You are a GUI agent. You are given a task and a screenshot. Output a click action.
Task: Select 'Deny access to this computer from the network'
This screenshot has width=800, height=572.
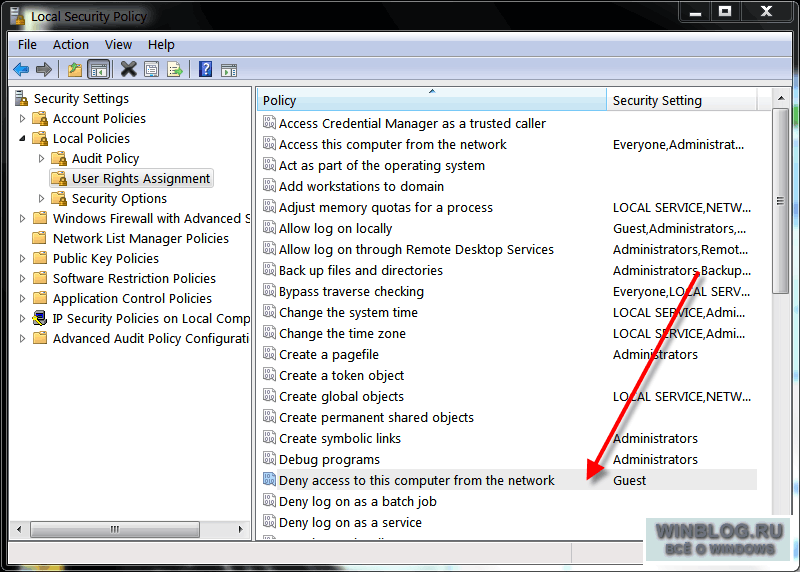pos(509,480)
